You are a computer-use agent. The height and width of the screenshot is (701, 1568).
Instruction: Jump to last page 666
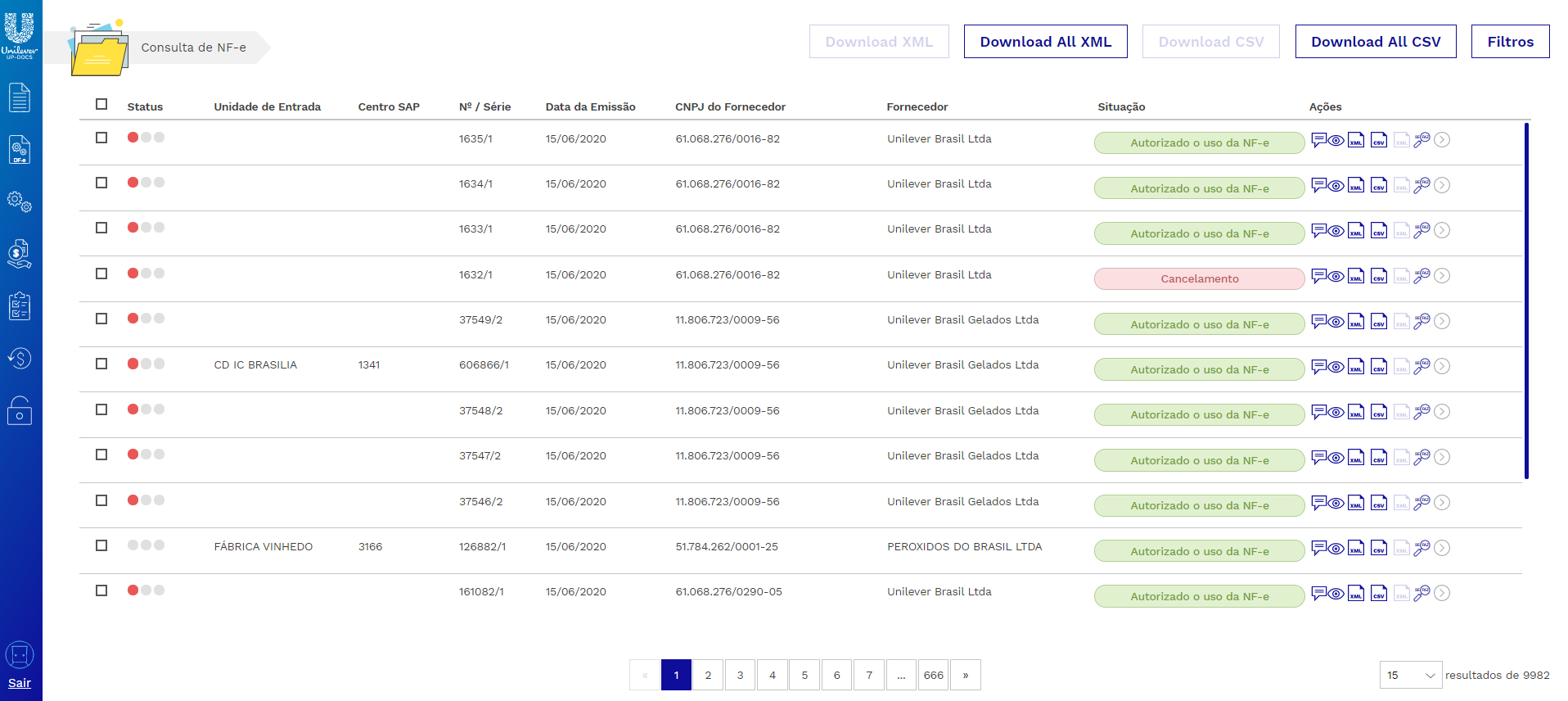[x=934, y=675]
